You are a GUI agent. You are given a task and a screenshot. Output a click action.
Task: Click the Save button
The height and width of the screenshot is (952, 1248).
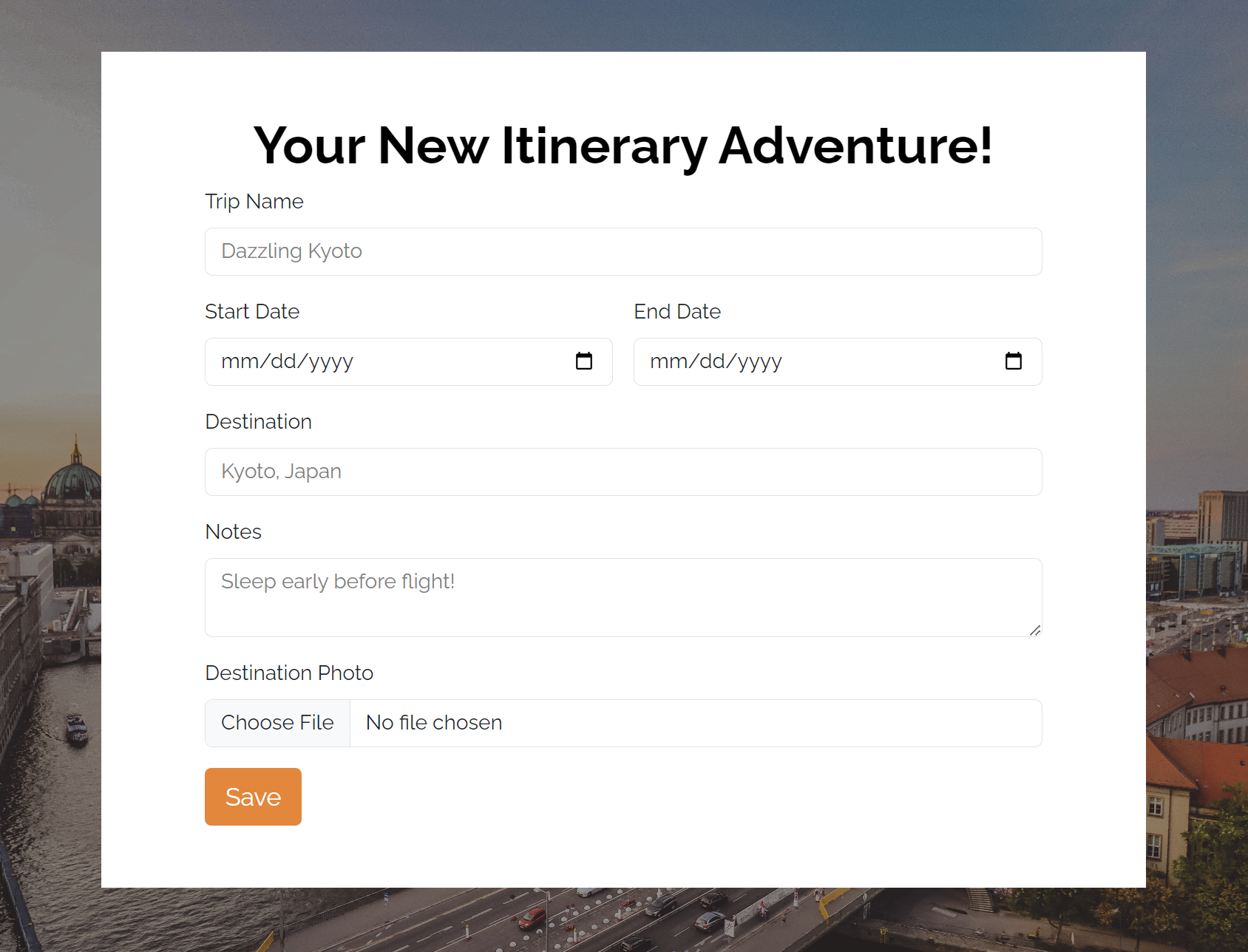coord(253,796)
